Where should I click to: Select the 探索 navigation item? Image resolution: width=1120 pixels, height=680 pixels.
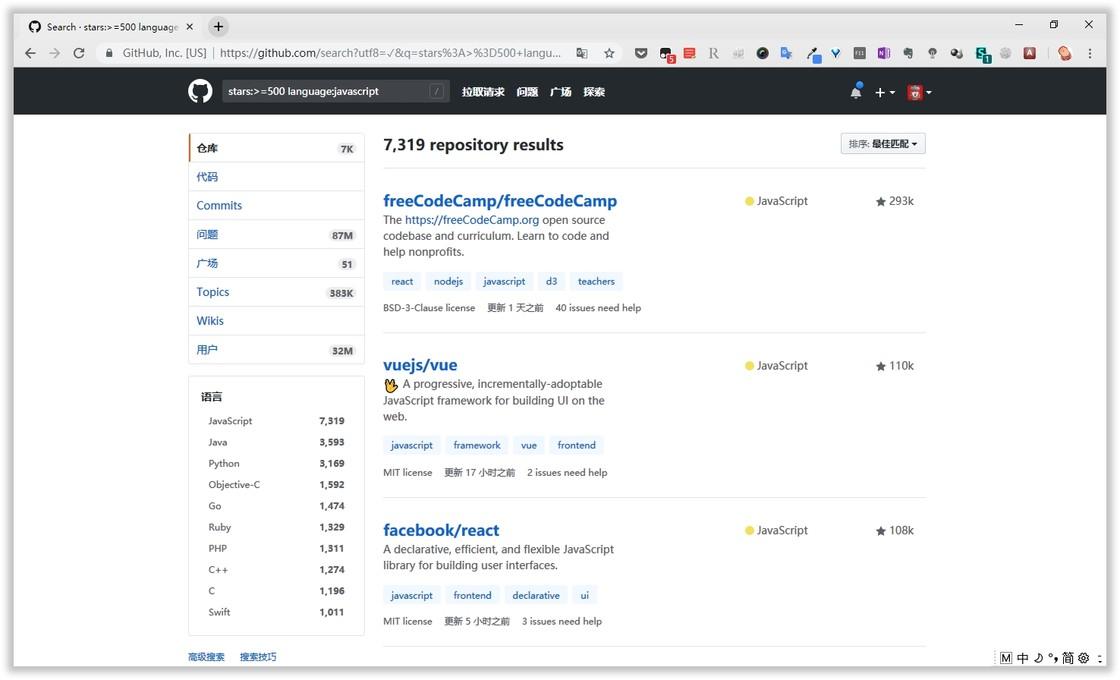click(x=595, y=91)
